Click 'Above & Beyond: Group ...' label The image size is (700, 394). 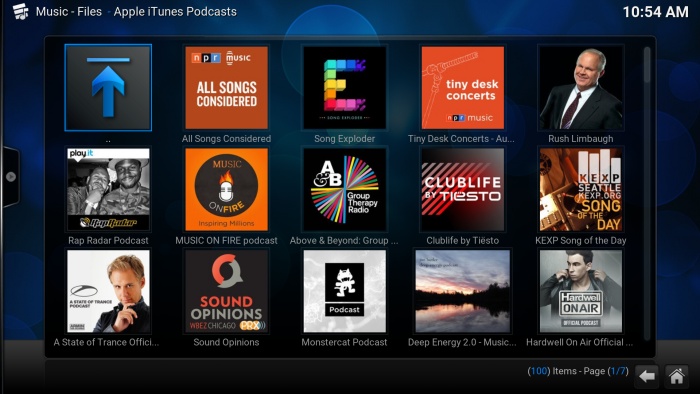coord(344,241)
